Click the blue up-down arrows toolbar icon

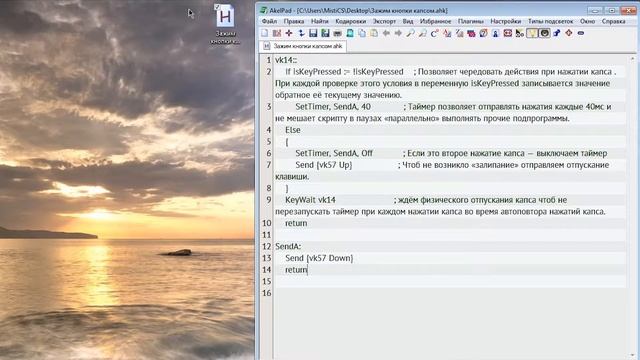click(x=301, y=33)
